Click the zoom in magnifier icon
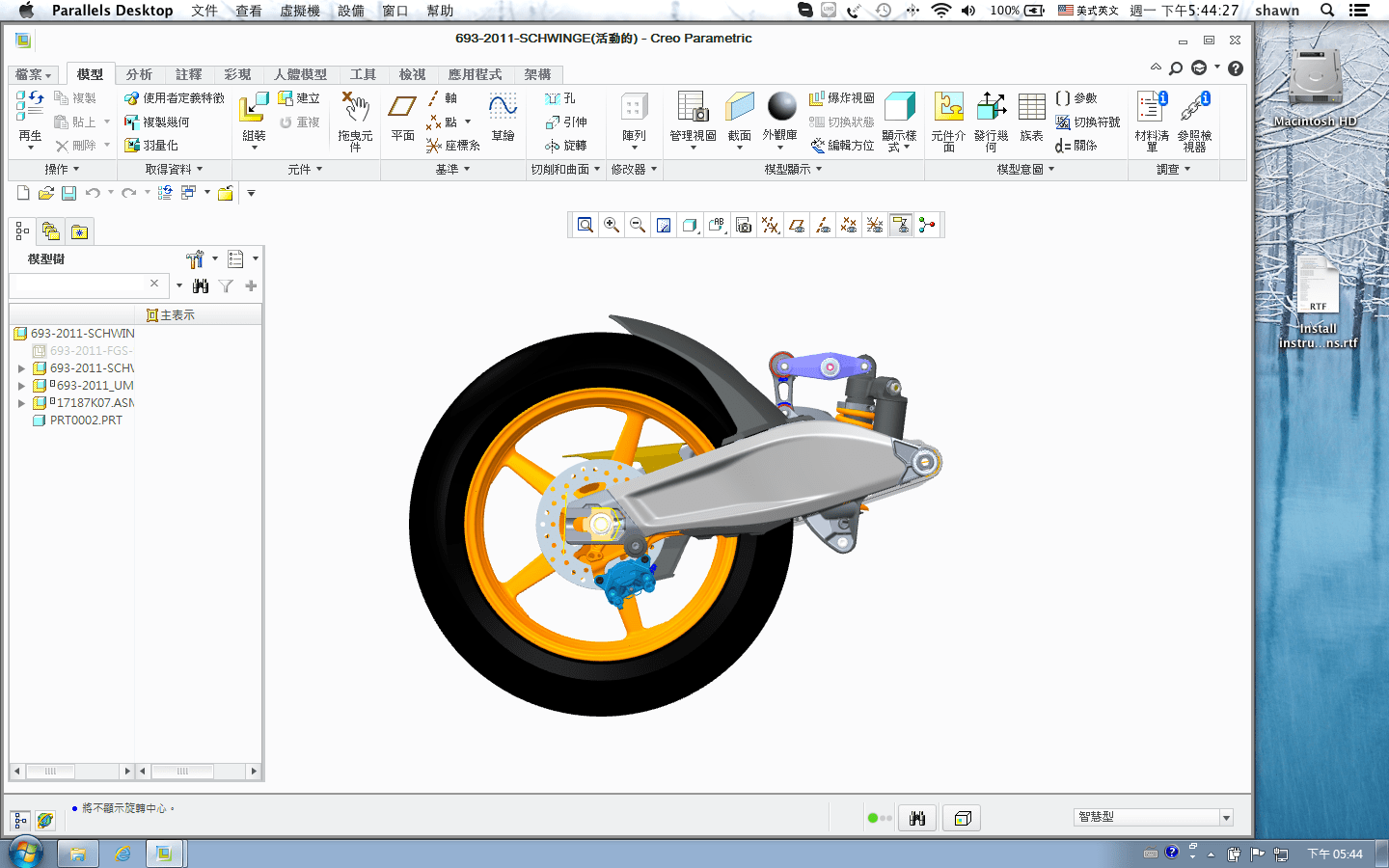Image resolution: width=1389 pixels, height=868 pixels. click(612, 226)
